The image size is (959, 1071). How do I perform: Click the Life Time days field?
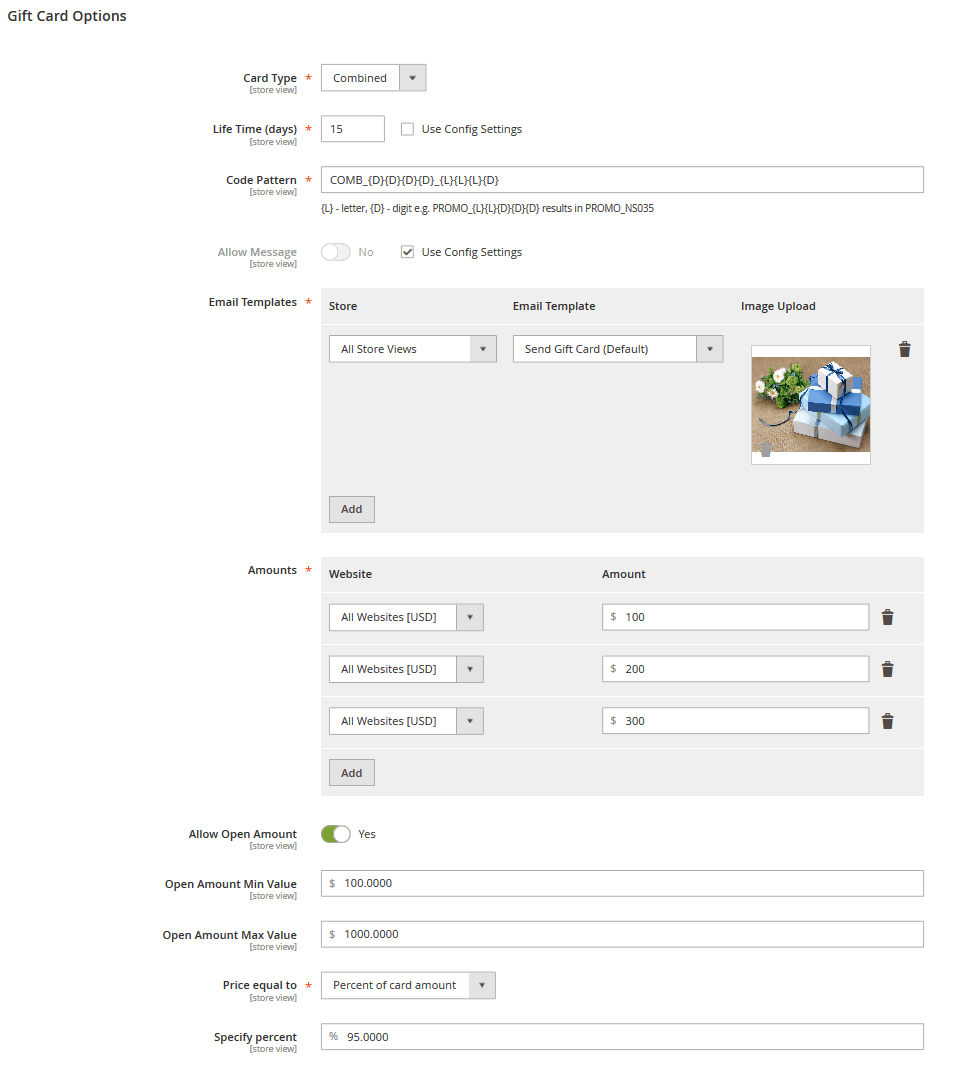[352, 129]
